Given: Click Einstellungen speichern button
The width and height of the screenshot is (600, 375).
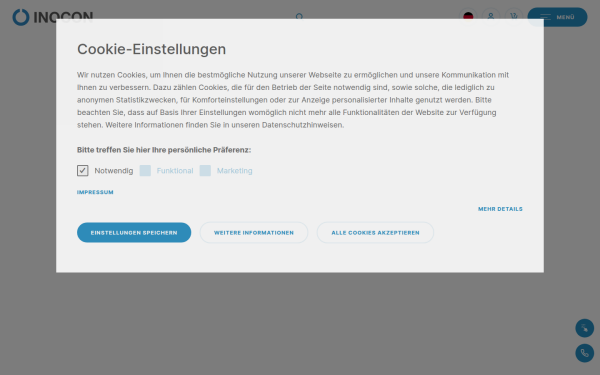Looking at the screenshot, I should pyautogui.click(x=134, y=233).
